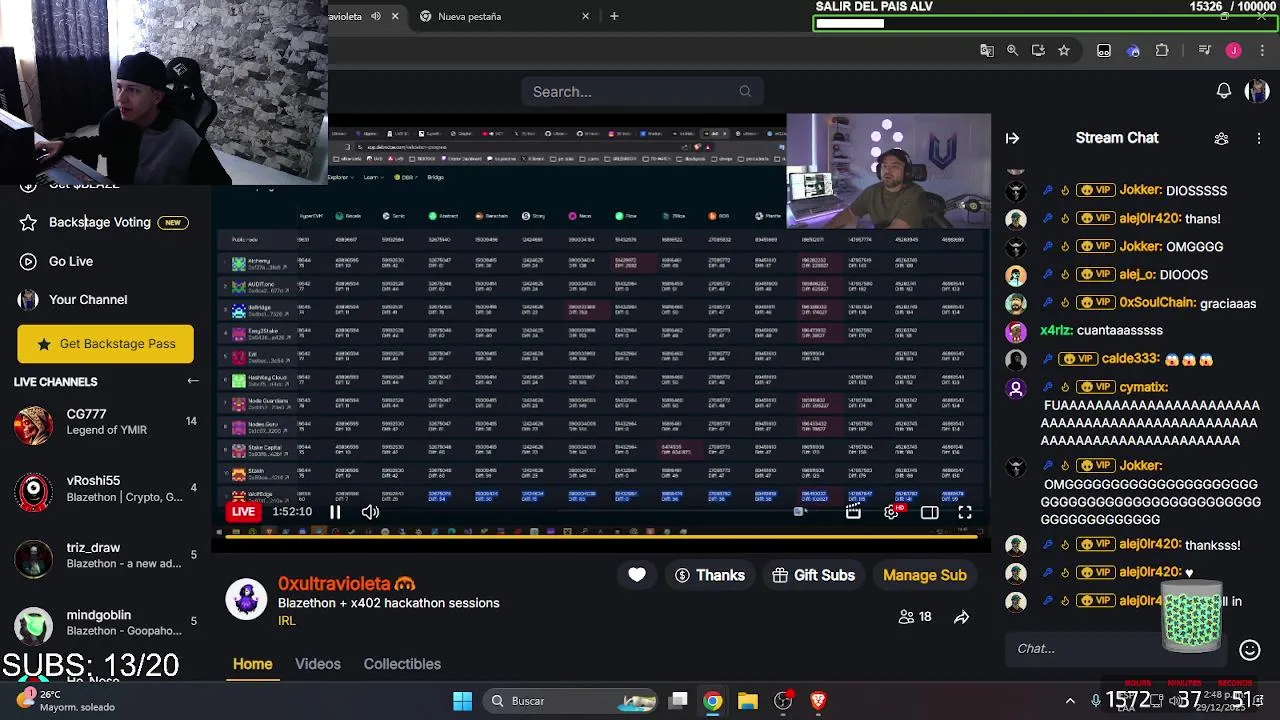Open the notifications bell

[x=1224, y=91]
